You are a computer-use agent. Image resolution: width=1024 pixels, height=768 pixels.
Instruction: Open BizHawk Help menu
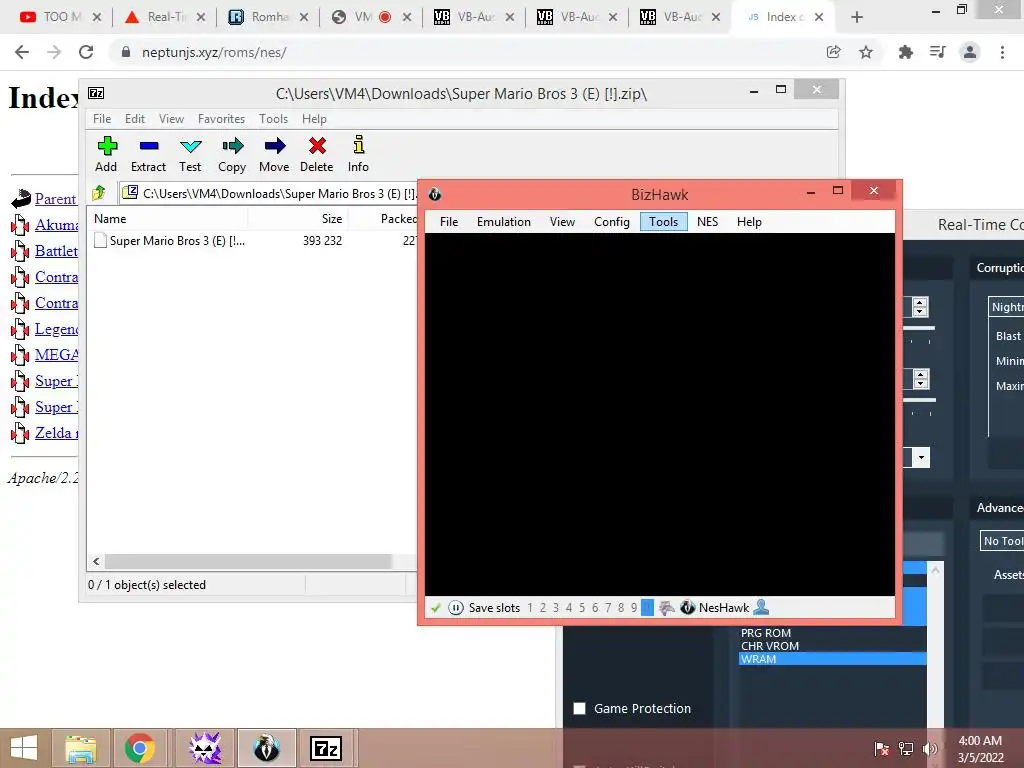[749, 222]
